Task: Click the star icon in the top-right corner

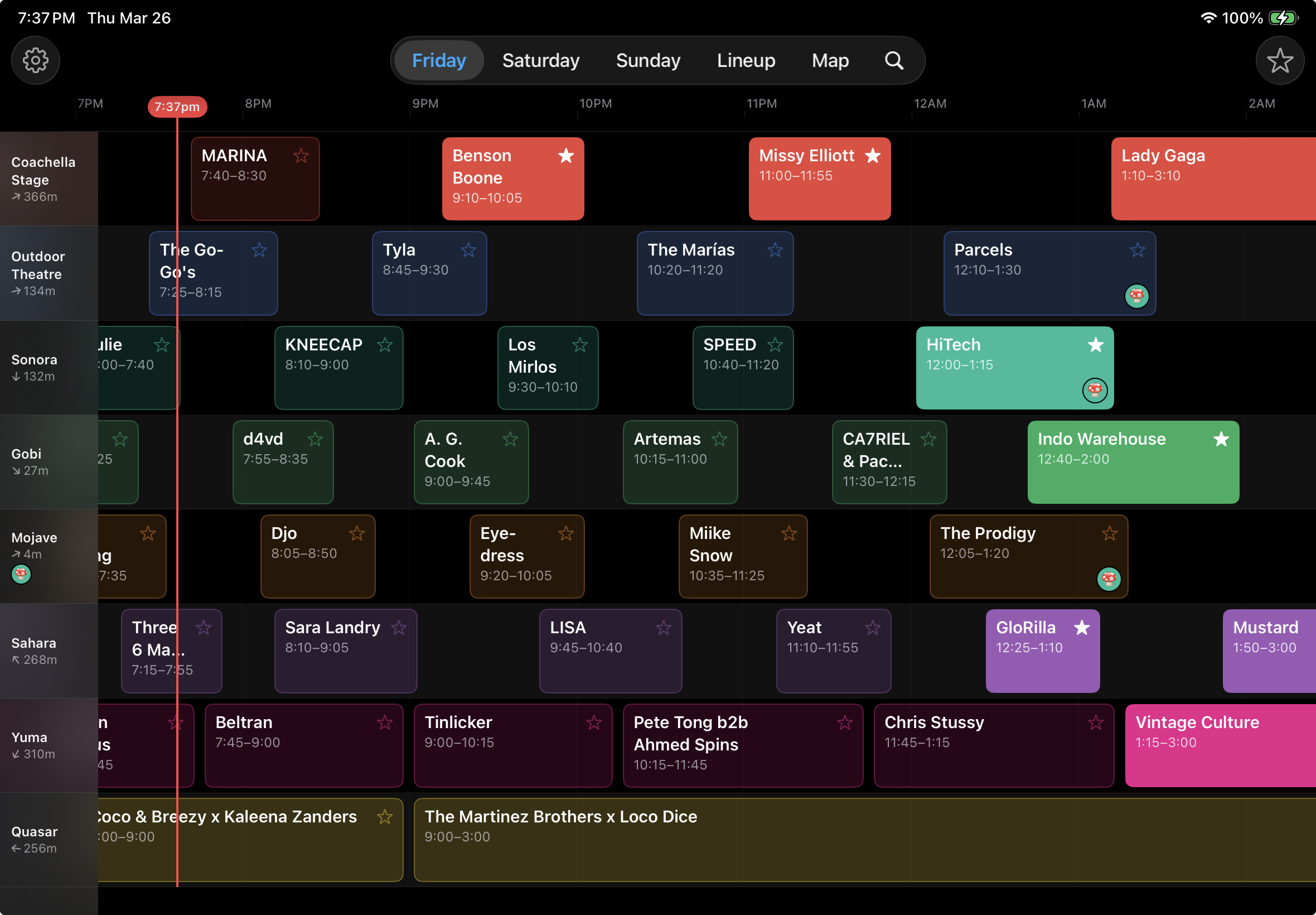Action: [x=1279, y=60]
